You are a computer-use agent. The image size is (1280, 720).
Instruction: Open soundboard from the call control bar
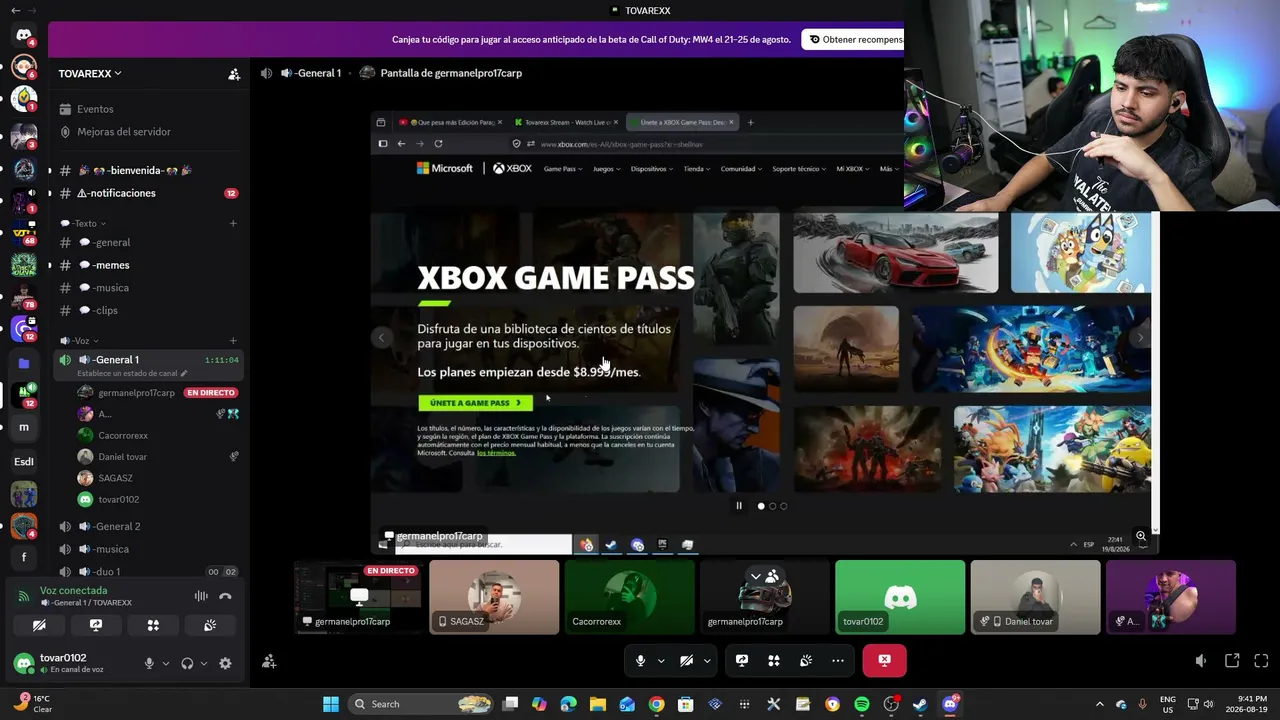(806, 661)
